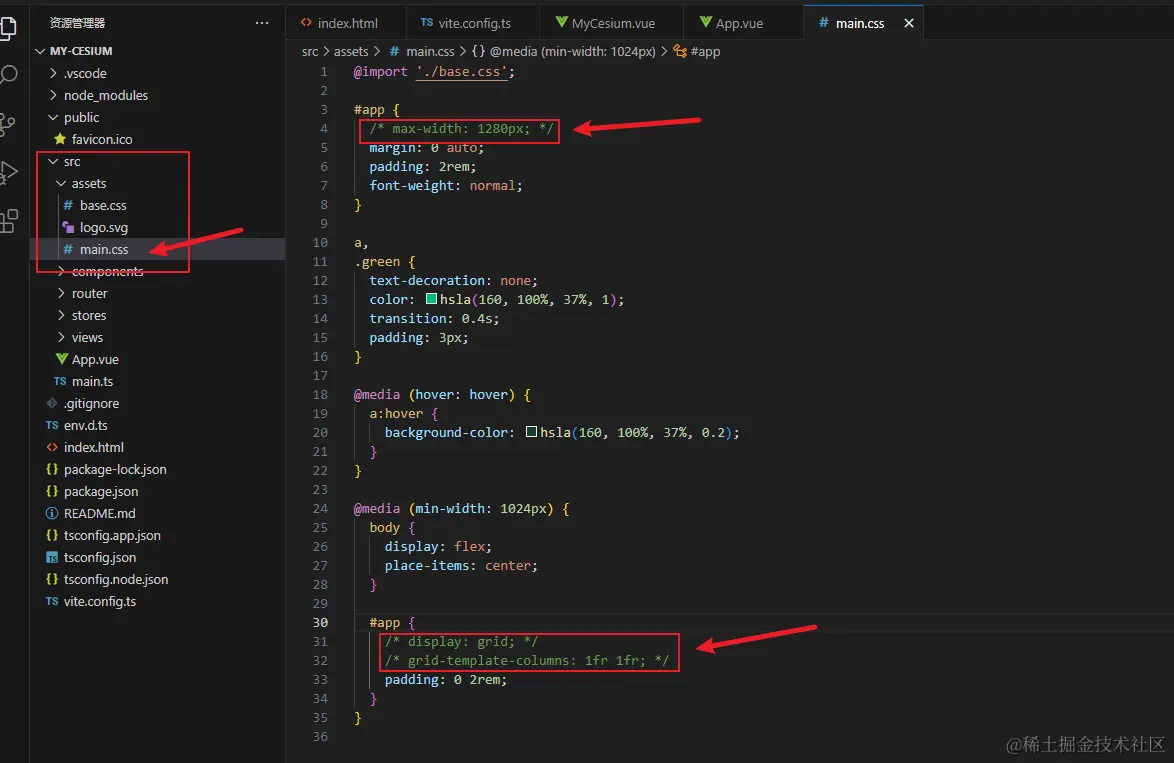The image size is (1174, 763).
Task: Open the Source Control view icon
Action: [x=7, y=124]
